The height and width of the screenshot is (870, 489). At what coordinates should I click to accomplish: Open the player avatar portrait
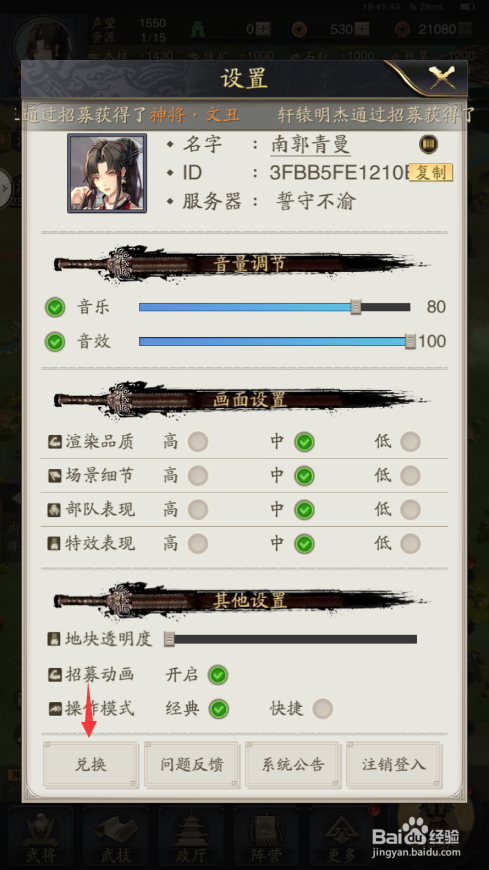coord(107,173)
